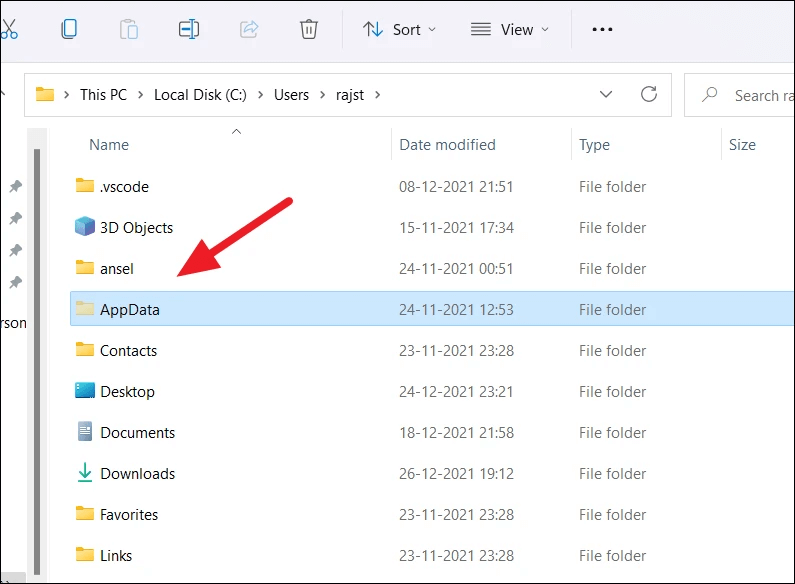Click the Rename icon in toolbar
The height and width of the screenshot is (584, 795).
(189, 29)
